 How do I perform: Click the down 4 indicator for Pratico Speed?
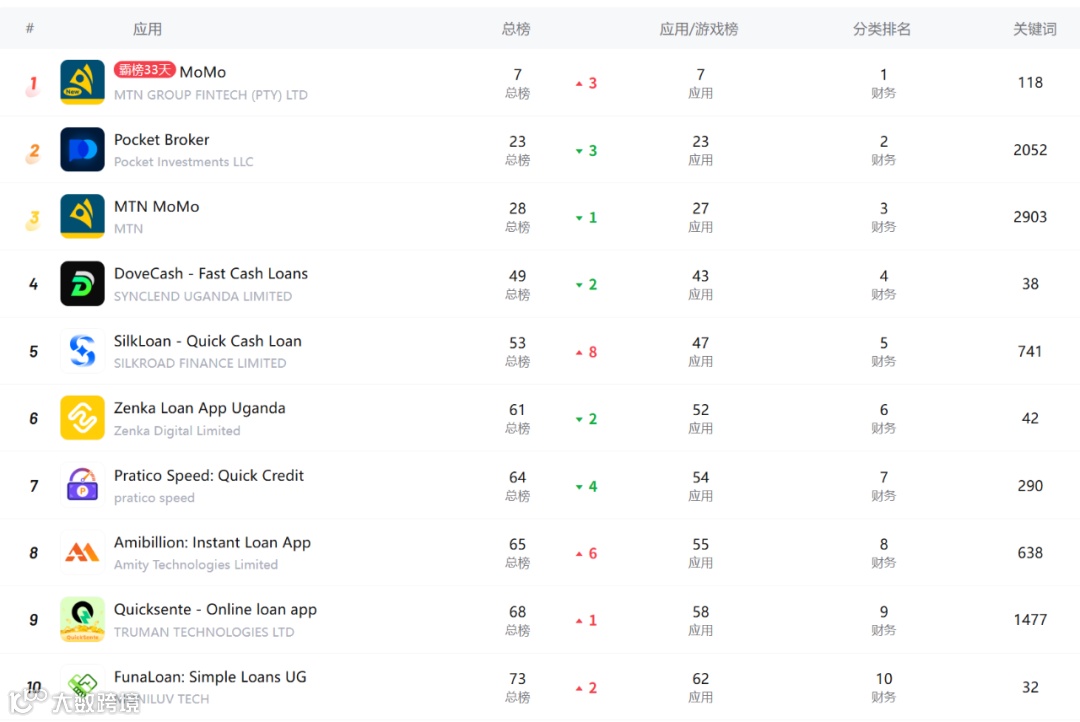[586, 486]
